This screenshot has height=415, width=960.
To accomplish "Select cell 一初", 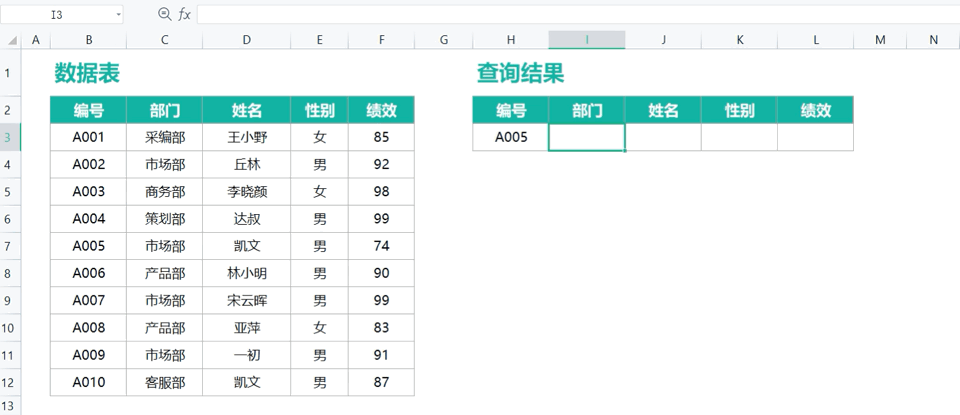I will click(247, 355).
